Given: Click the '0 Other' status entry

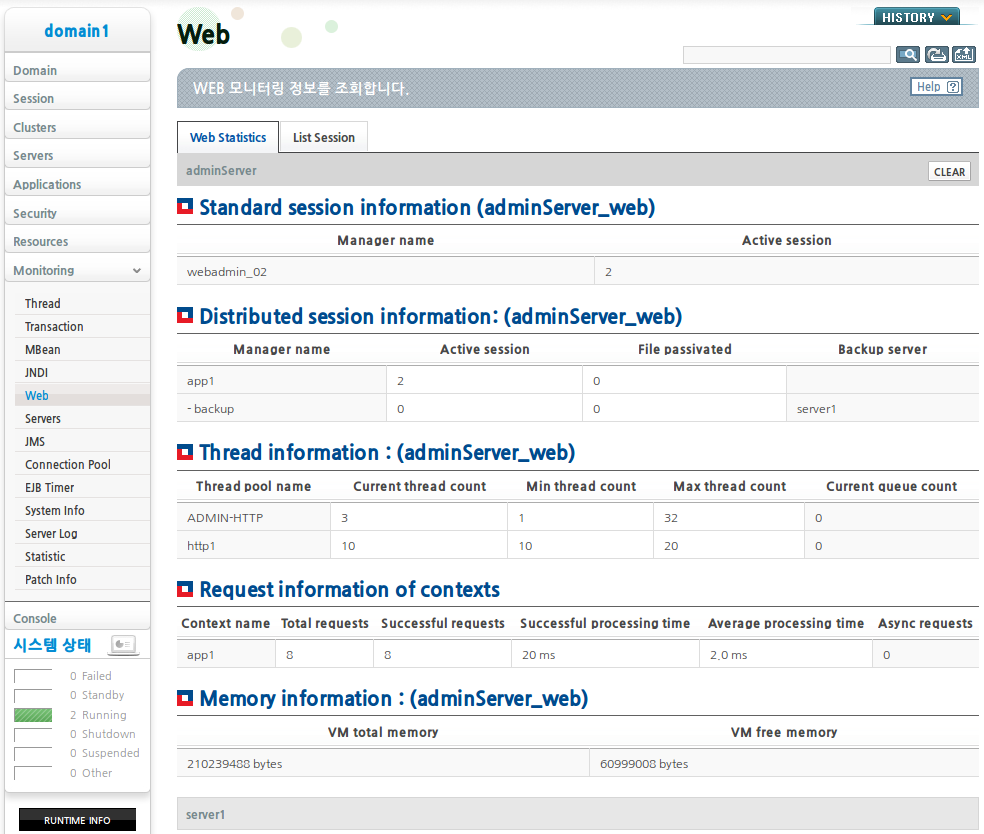Looking at the screenshot, I should tap(91, 773).
